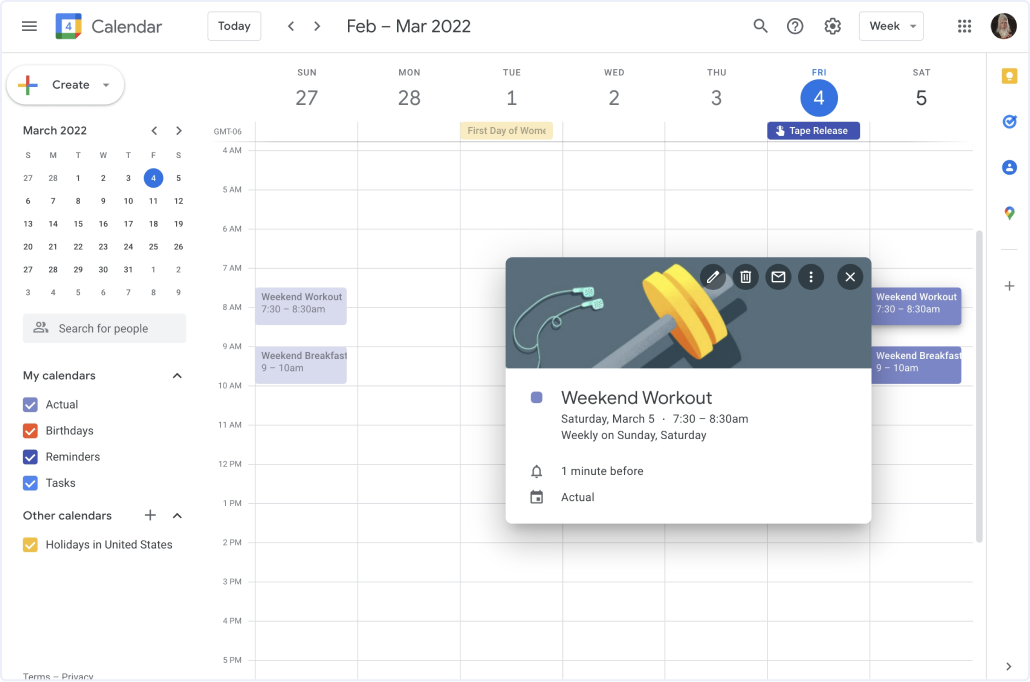Click the Actual calendar name in popup
The height and width of the screenshot is (682, 1030).
tap(577, 497)
